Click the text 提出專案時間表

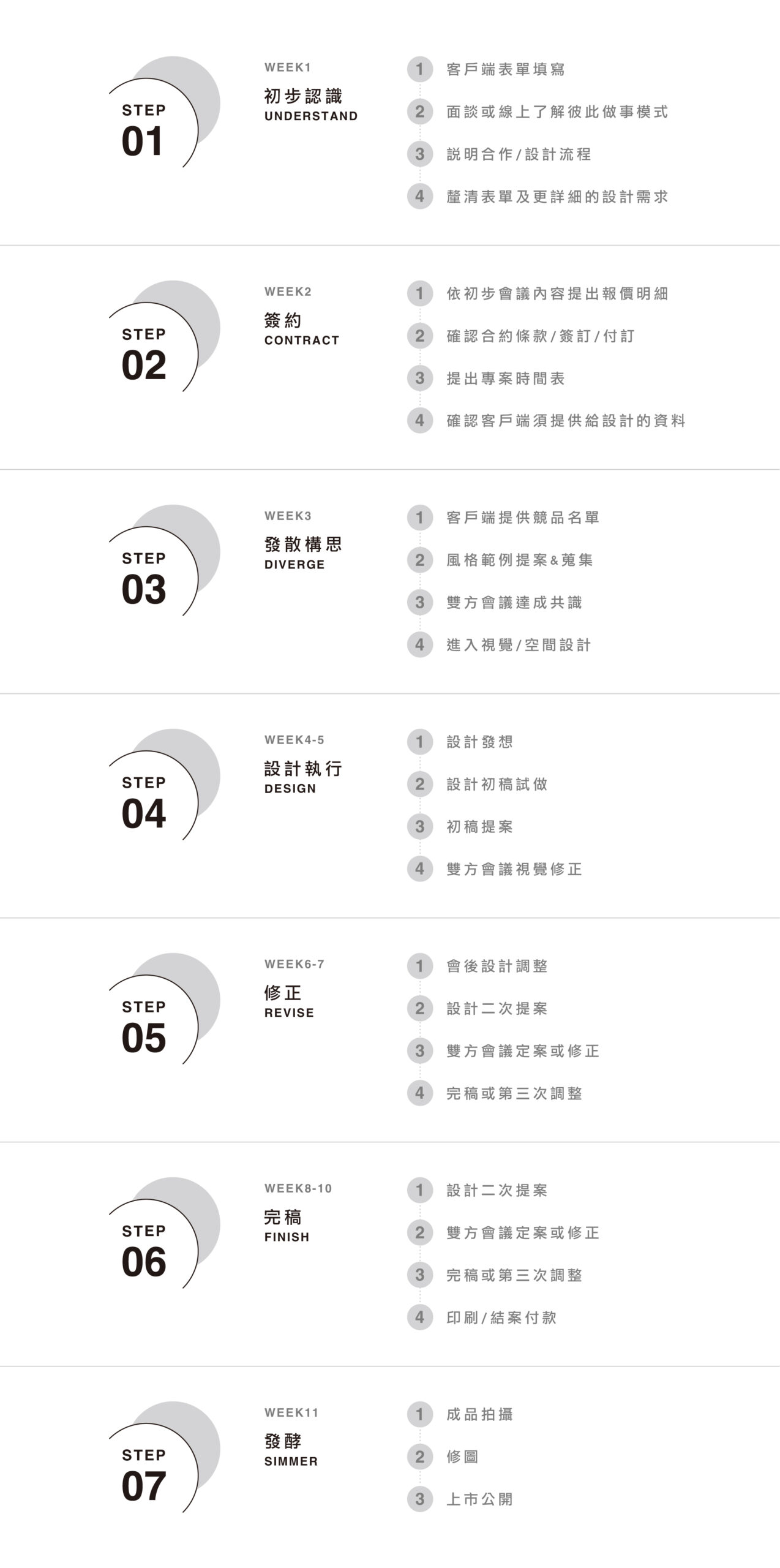click(x=506, y=379)
